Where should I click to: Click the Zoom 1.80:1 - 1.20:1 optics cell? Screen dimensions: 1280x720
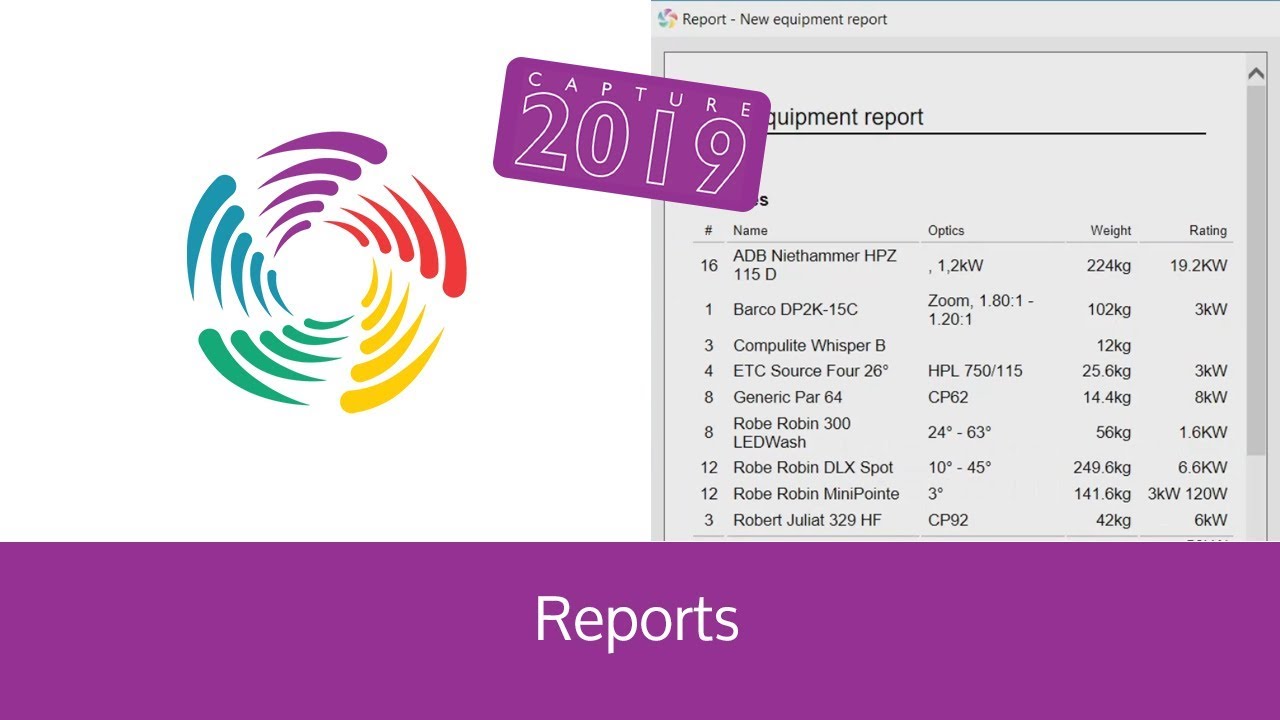tap(981, 309)
